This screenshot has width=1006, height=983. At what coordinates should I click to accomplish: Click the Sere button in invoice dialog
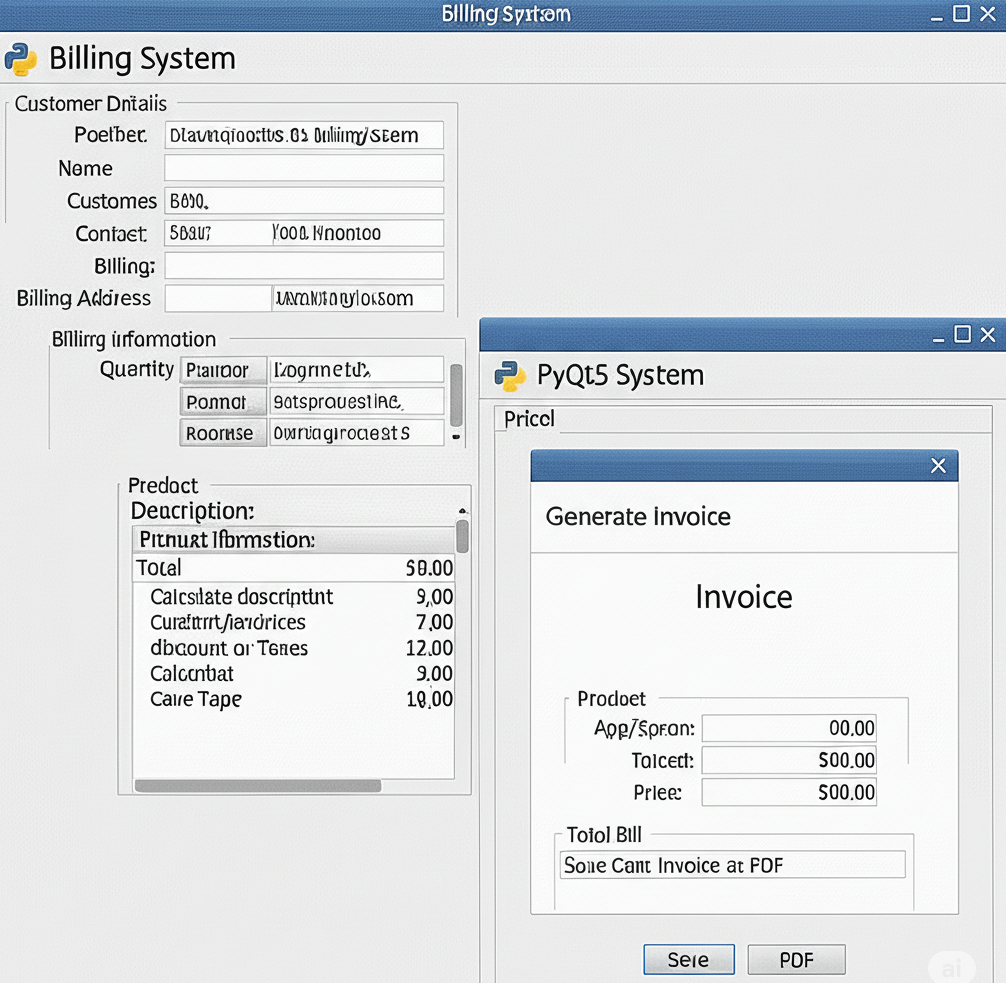click(688, 960)
